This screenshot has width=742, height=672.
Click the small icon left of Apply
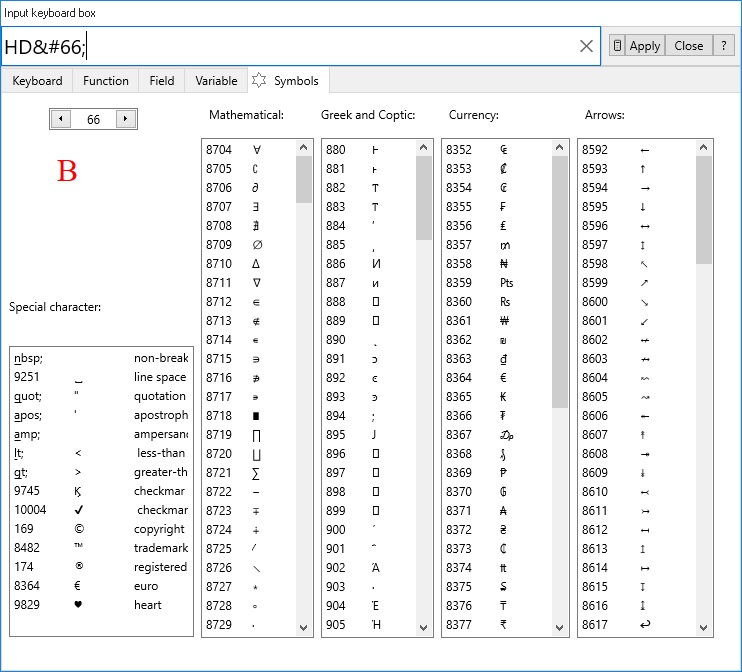617,46
